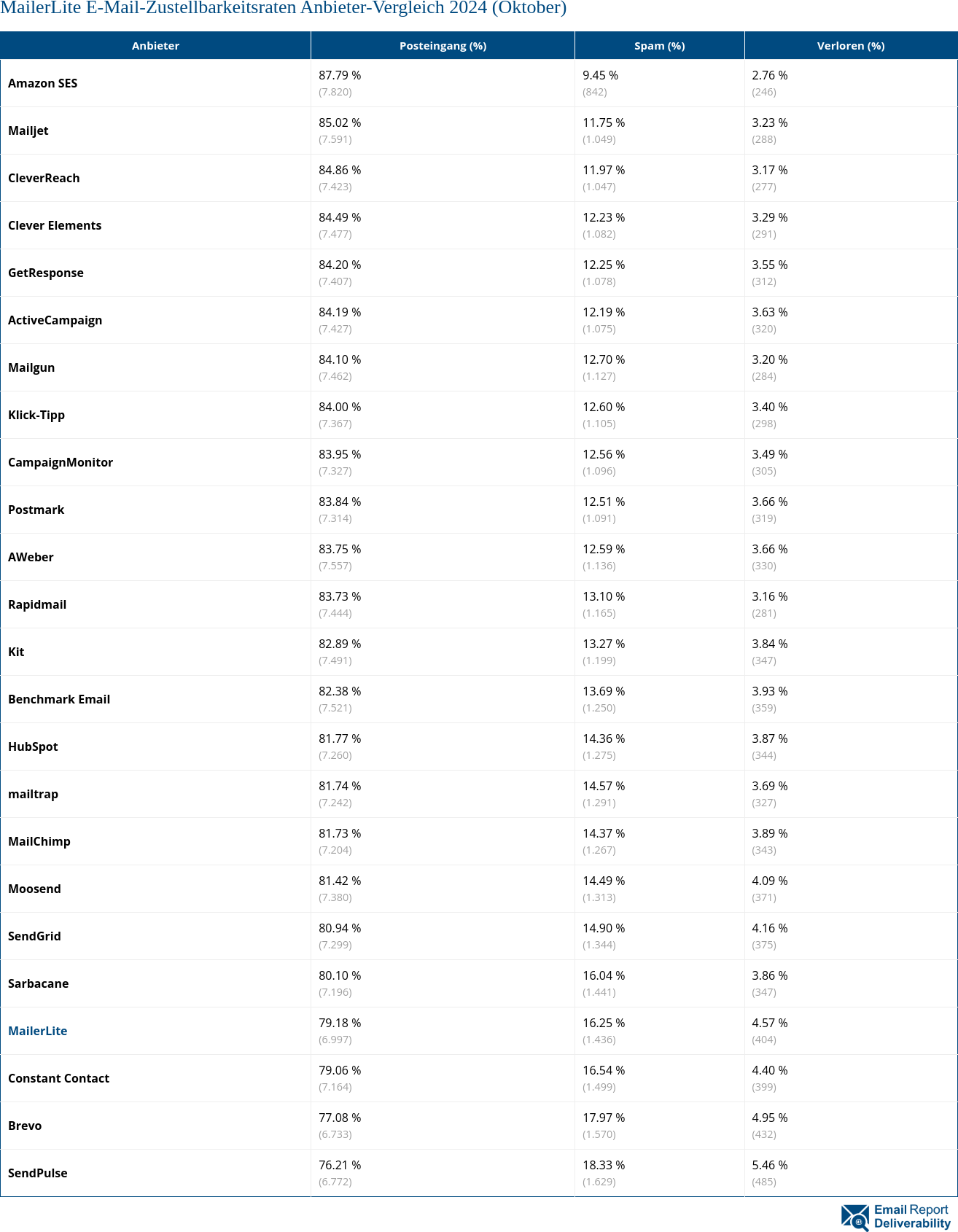Viewport: 958px width, 1232px height.
Task: Click the Constant Contact provider name
Action: point(59,1078)
